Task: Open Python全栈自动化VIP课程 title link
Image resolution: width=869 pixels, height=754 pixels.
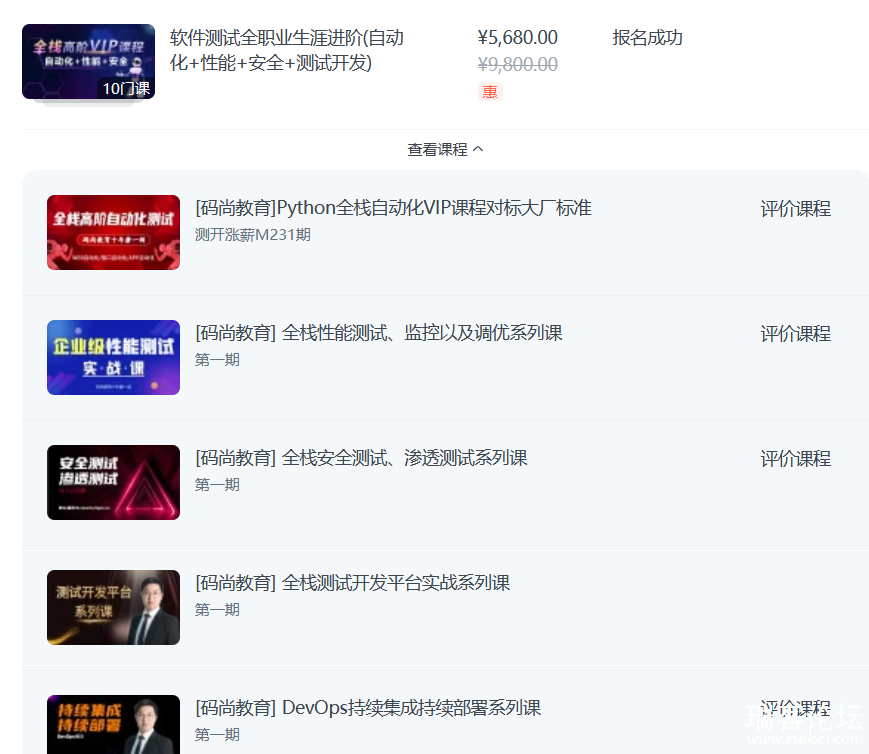Action: pos(393,208)
